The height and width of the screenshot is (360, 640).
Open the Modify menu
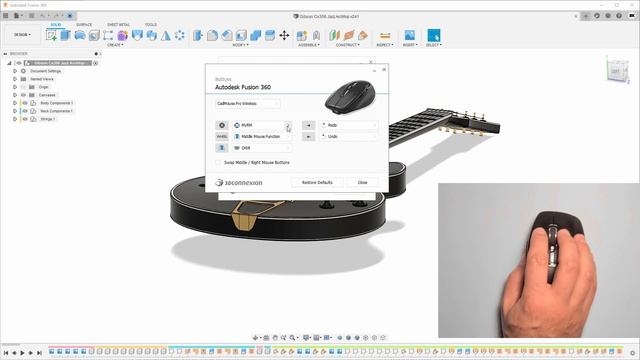240,45
